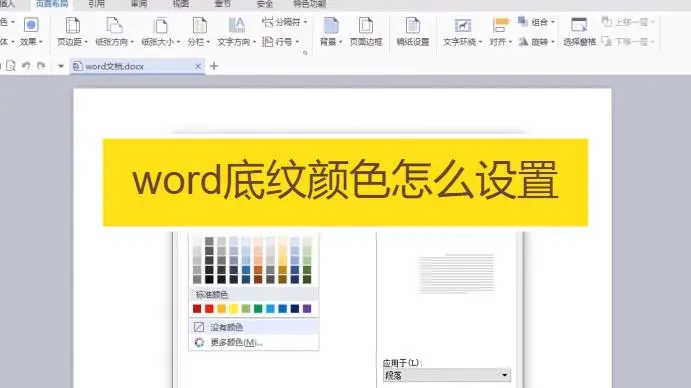Switch to the 章节 sections tab
The height and width of the screenshot is (388, 691).
coord(223,4)
